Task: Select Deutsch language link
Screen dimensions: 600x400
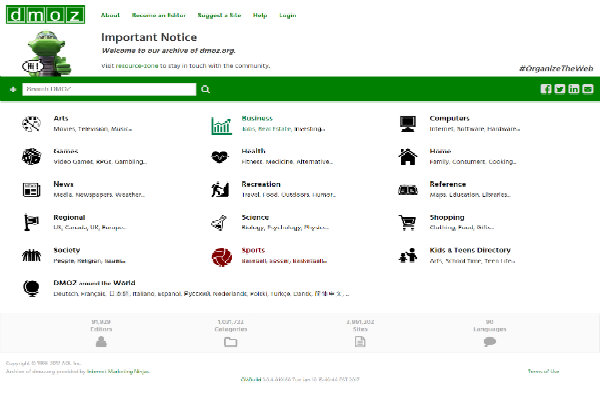Action: point(66,294)
